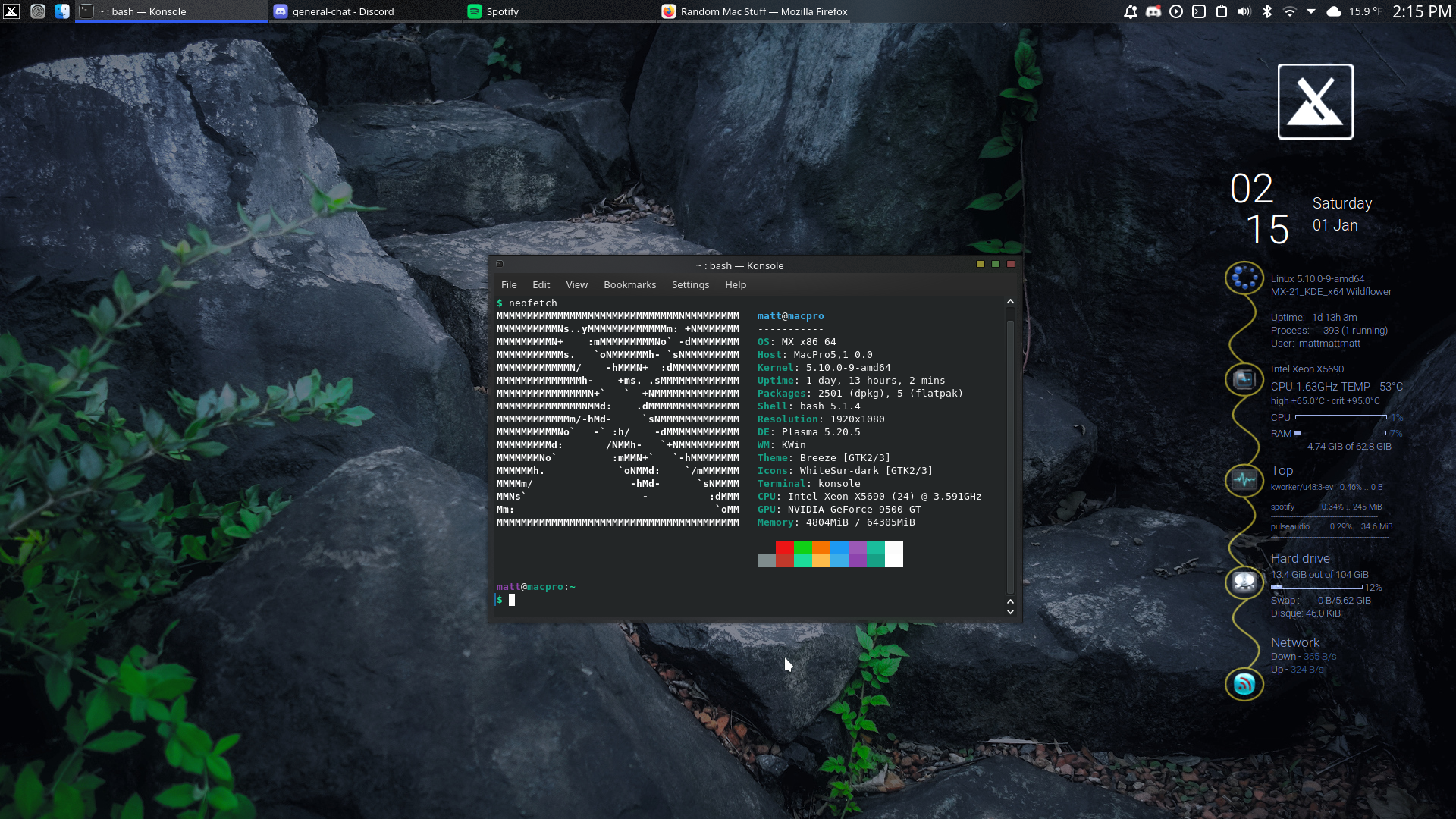Click the red color block in neofetch
Viewport: 1456px width, 819px height.
[784, 548]
